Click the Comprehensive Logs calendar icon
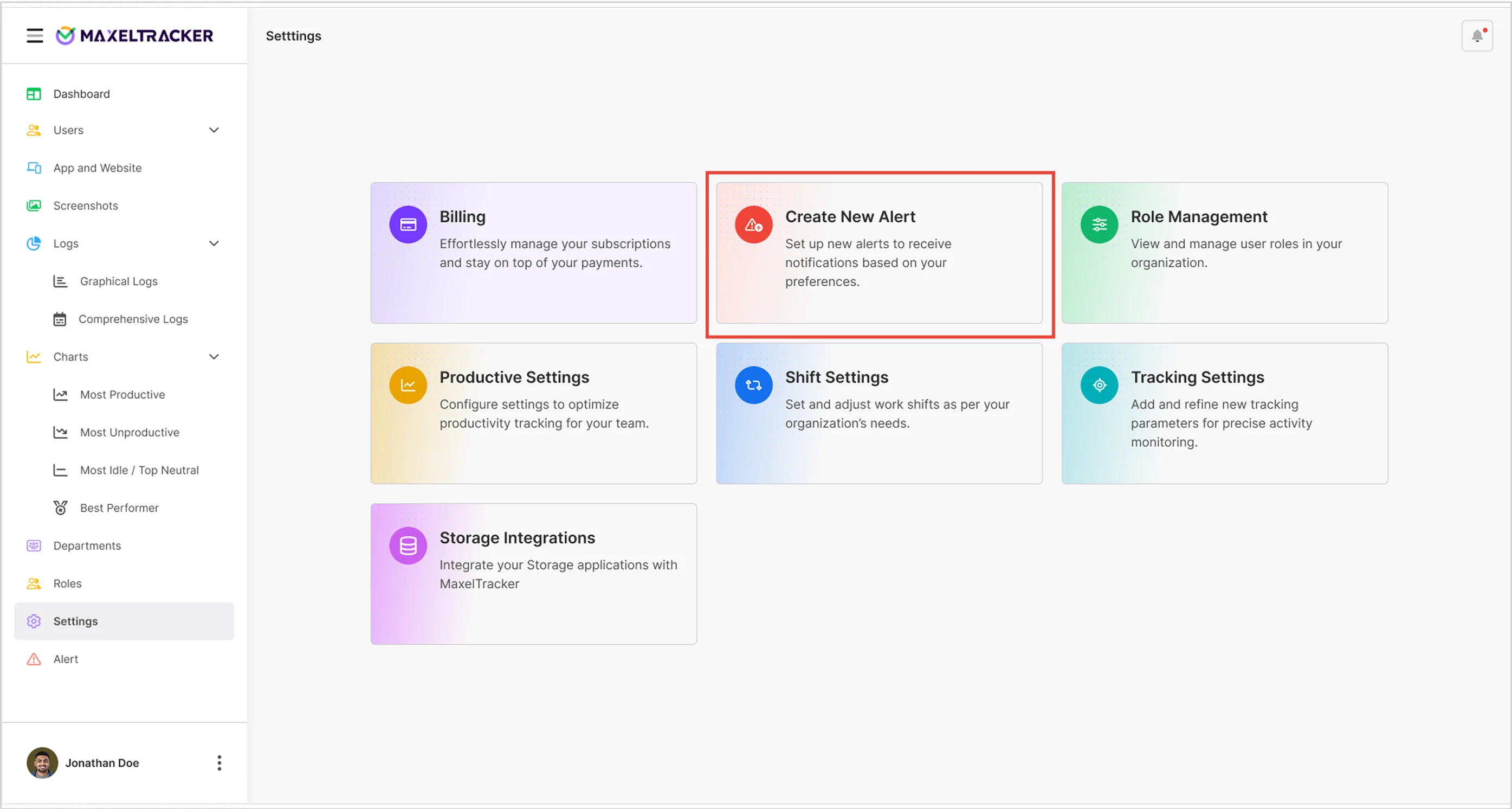 point(60,319)
